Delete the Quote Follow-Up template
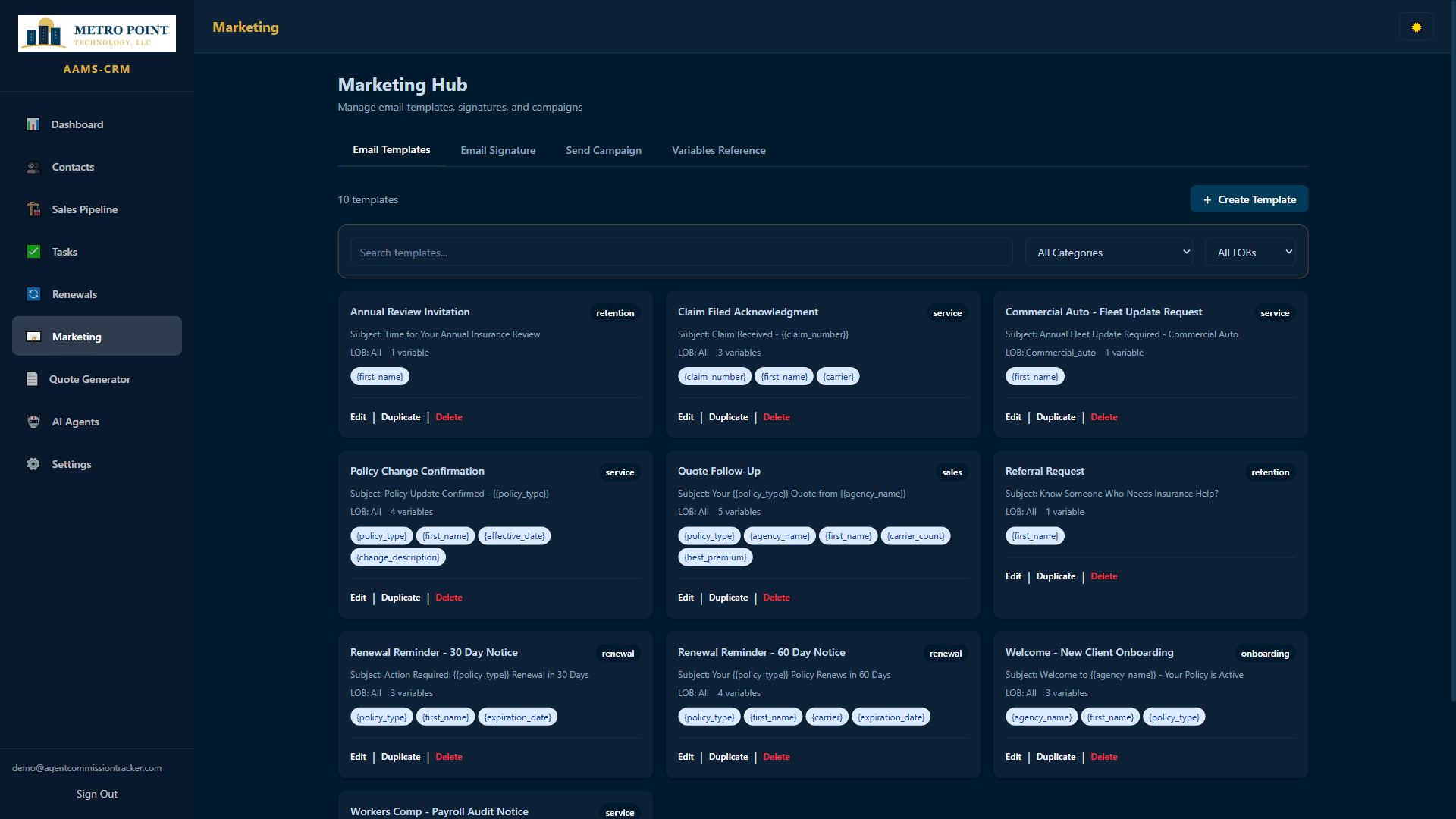 [776, 598]
